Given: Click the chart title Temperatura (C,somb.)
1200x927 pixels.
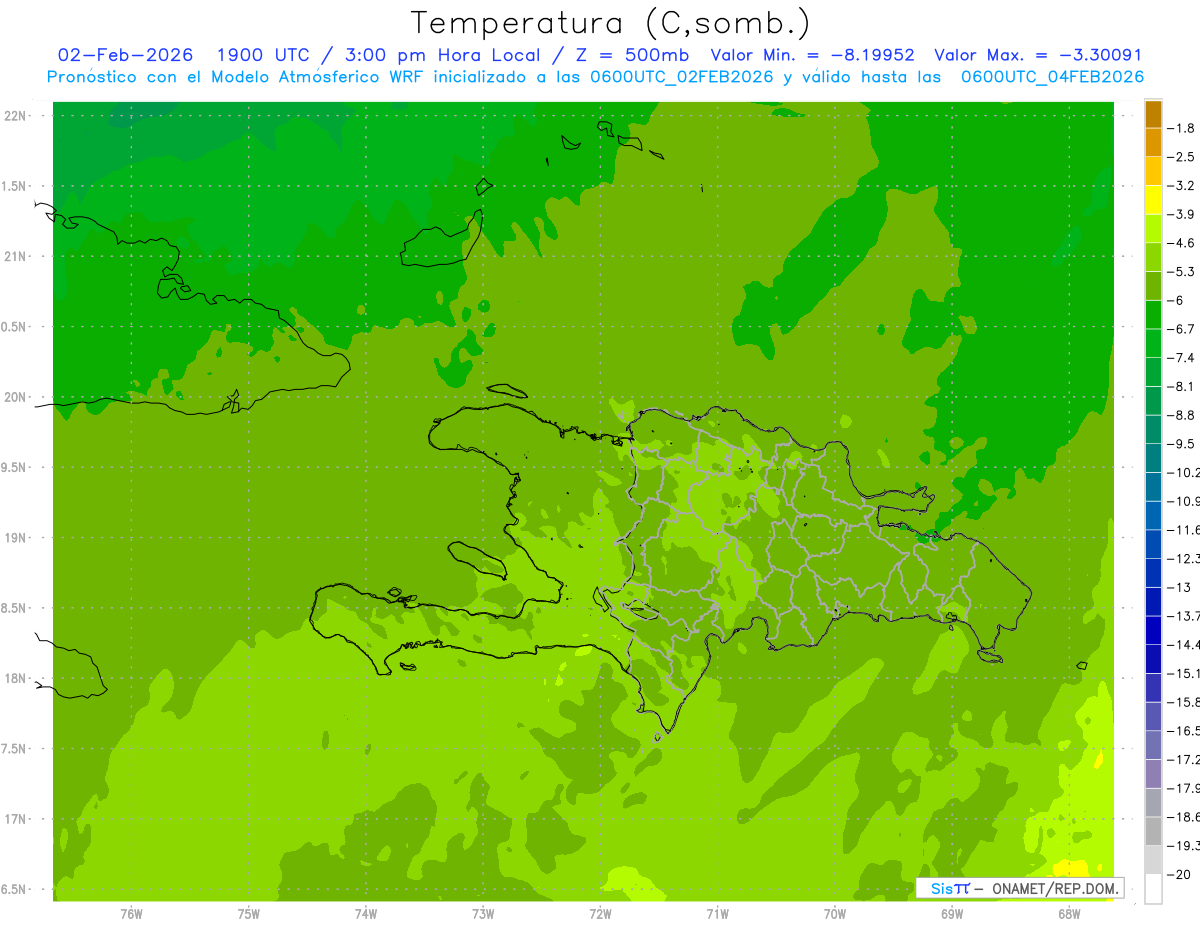Looking at the screenshot, I should 611,23.
